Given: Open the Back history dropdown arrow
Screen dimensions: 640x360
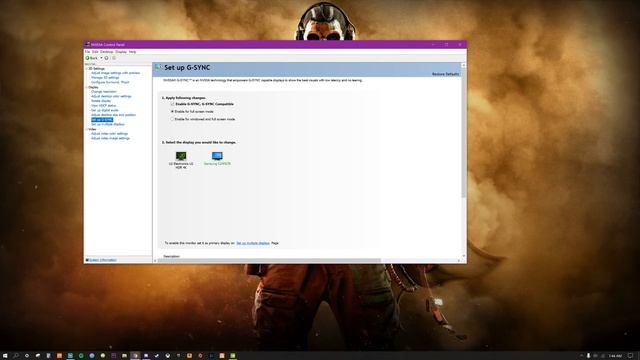Looking at the screenshot, I should coord(101,58).
